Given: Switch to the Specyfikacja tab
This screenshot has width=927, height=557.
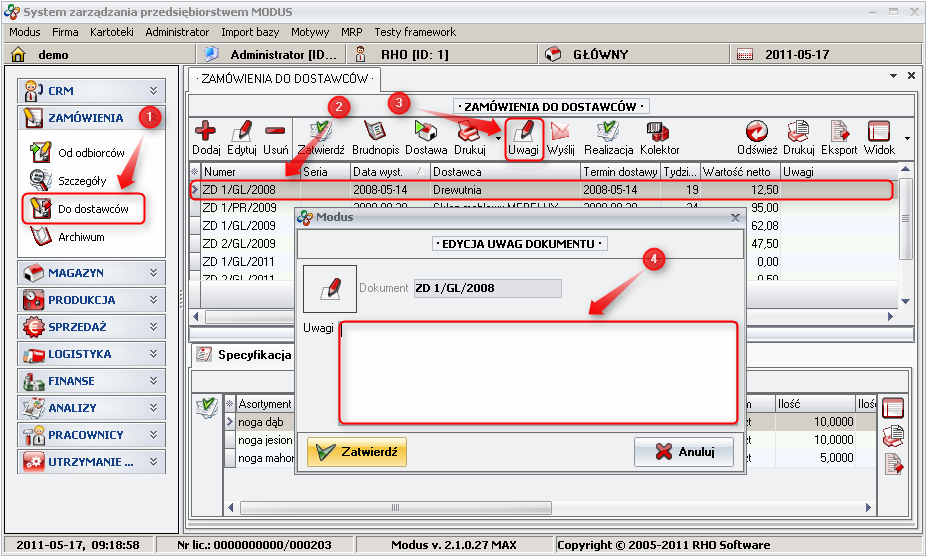Looking at the screenshot, I should click(254, 354).
